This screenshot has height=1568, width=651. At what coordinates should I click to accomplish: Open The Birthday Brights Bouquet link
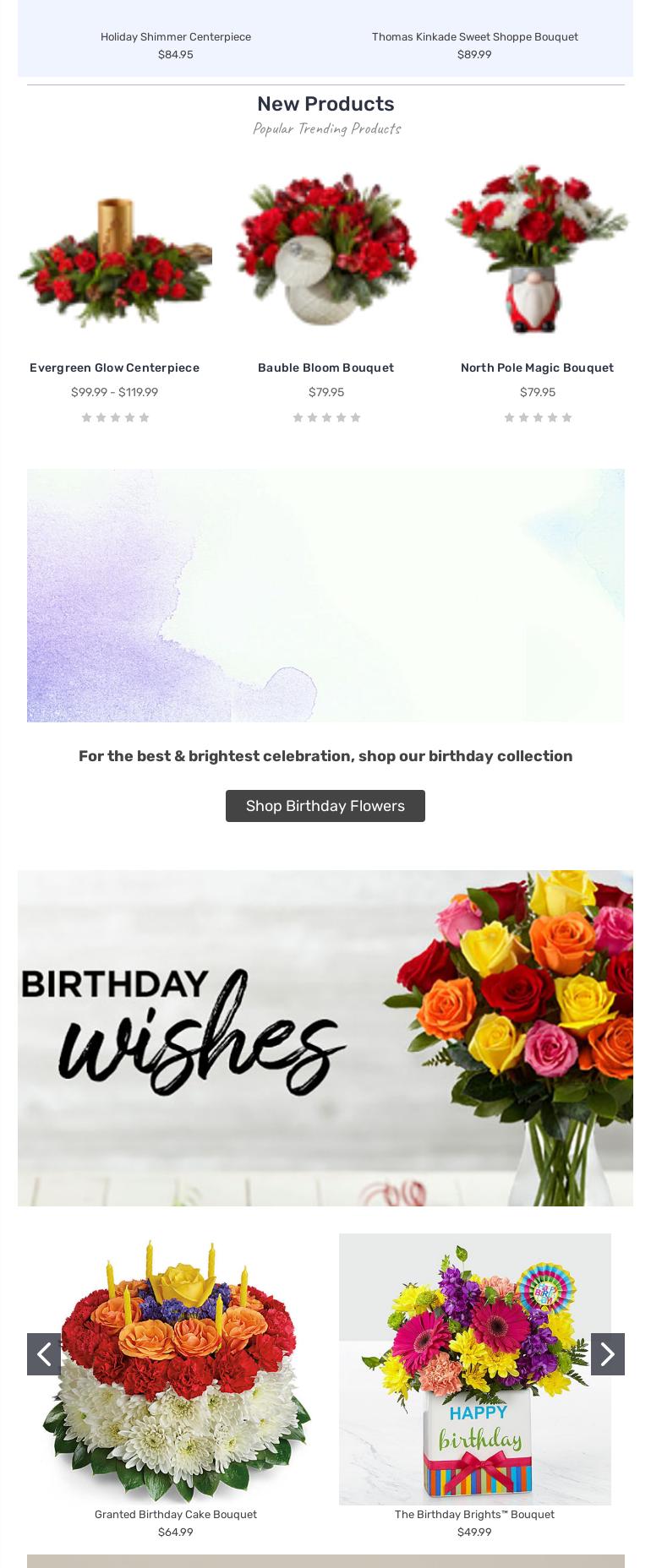coord(474,1514)
